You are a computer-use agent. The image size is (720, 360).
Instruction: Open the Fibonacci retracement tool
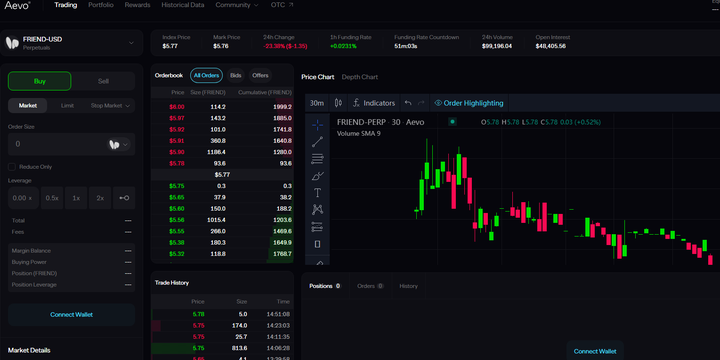[317, 159]
